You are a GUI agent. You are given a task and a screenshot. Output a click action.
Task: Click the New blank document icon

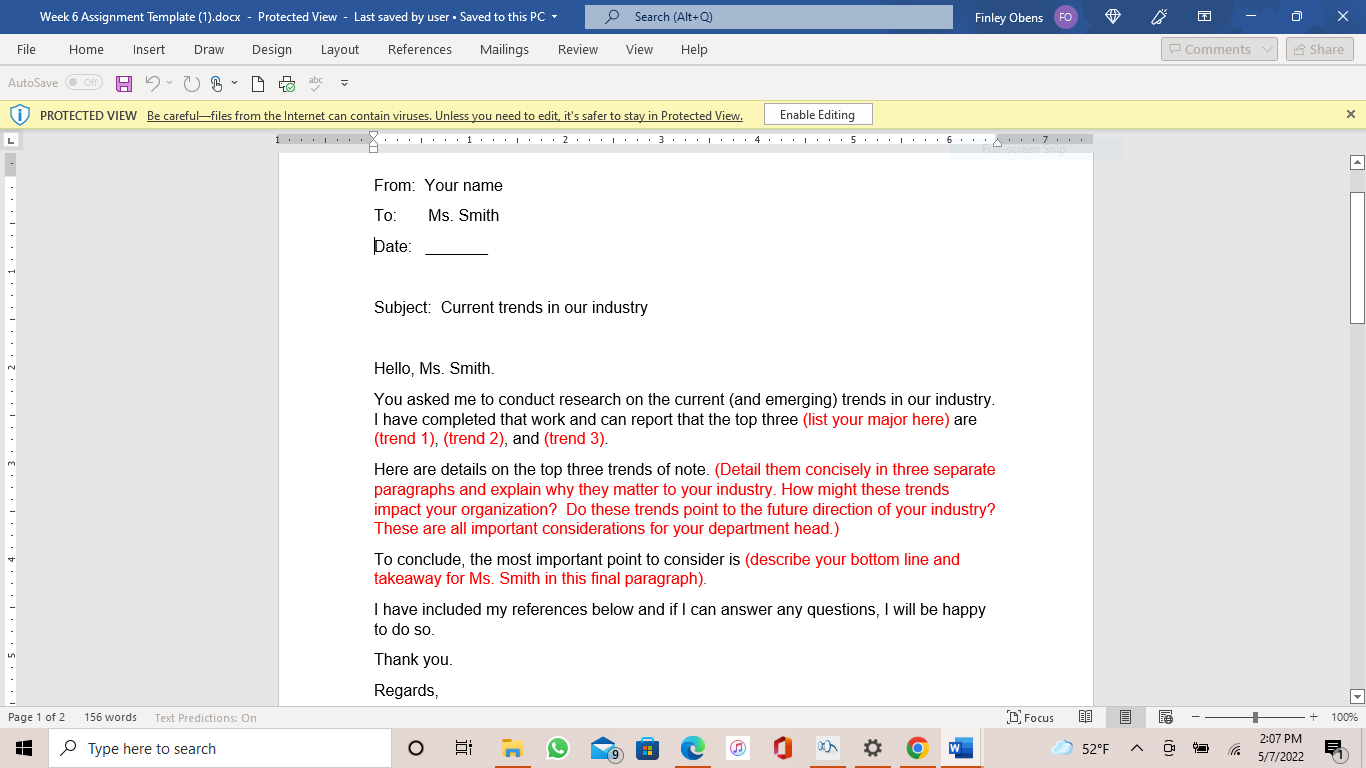click(x=258, y=83)
